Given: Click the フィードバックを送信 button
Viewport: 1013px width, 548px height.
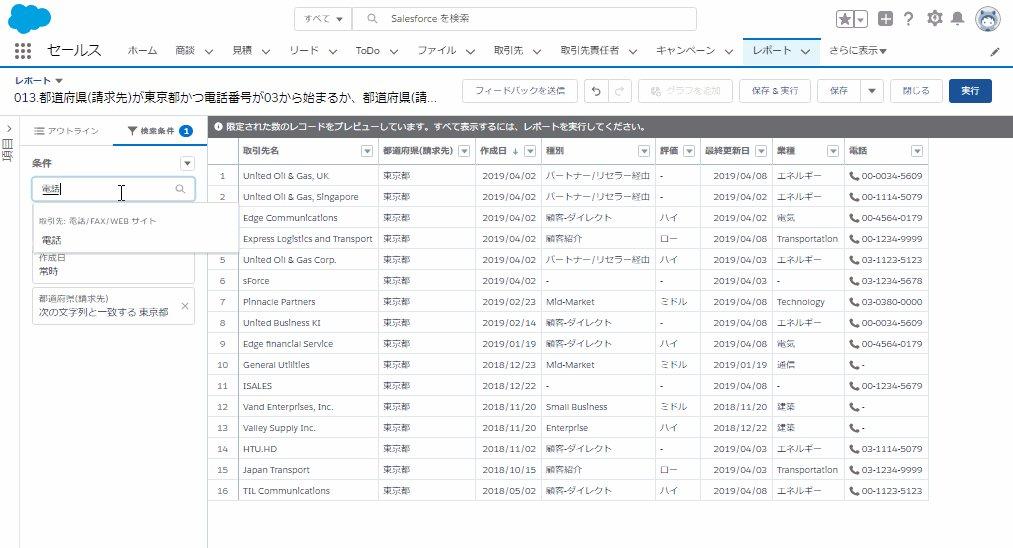Looking at the screenshot, I should (x=520, y=91).
